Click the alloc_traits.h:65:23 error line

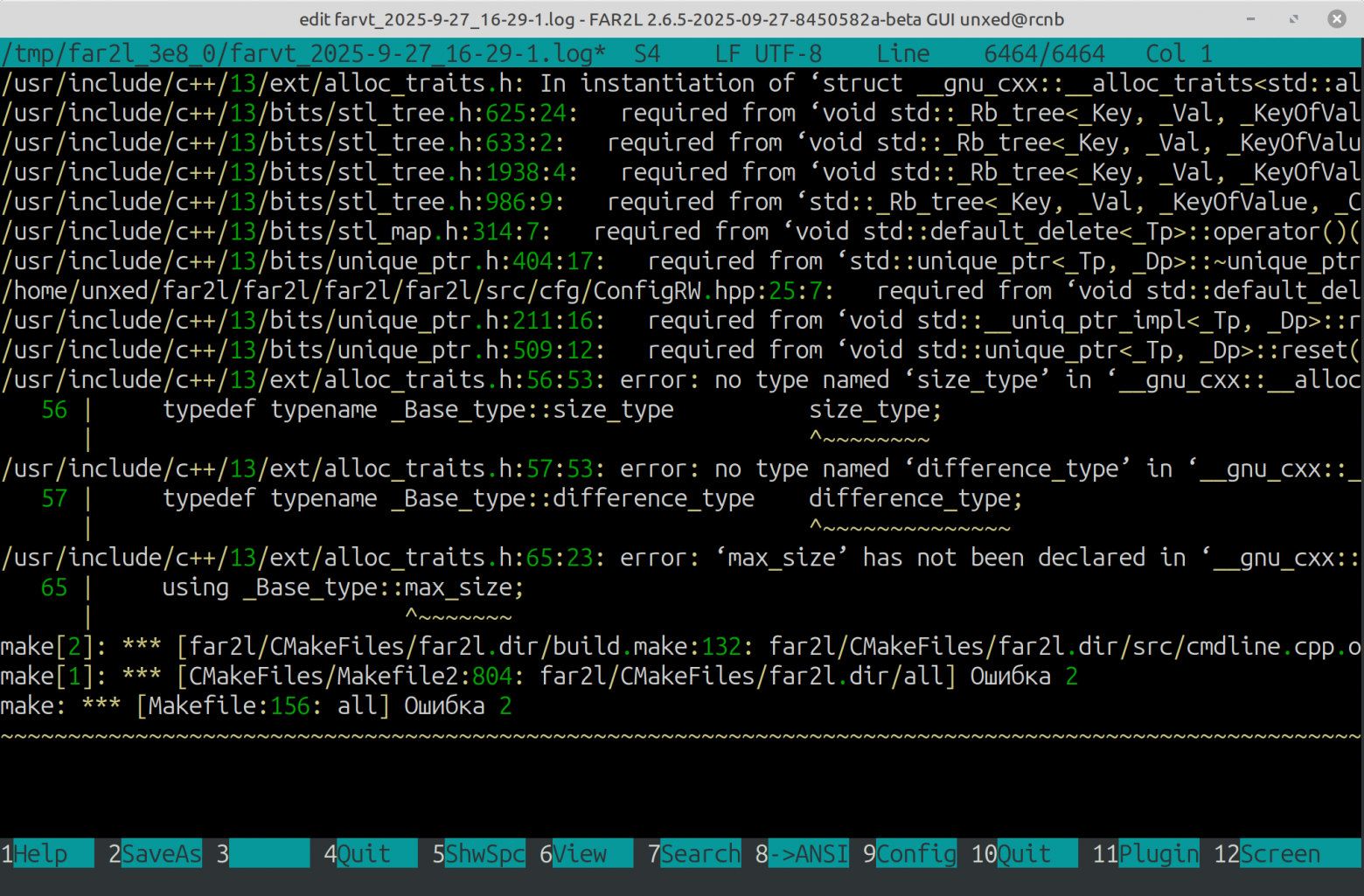click(681, 558)
